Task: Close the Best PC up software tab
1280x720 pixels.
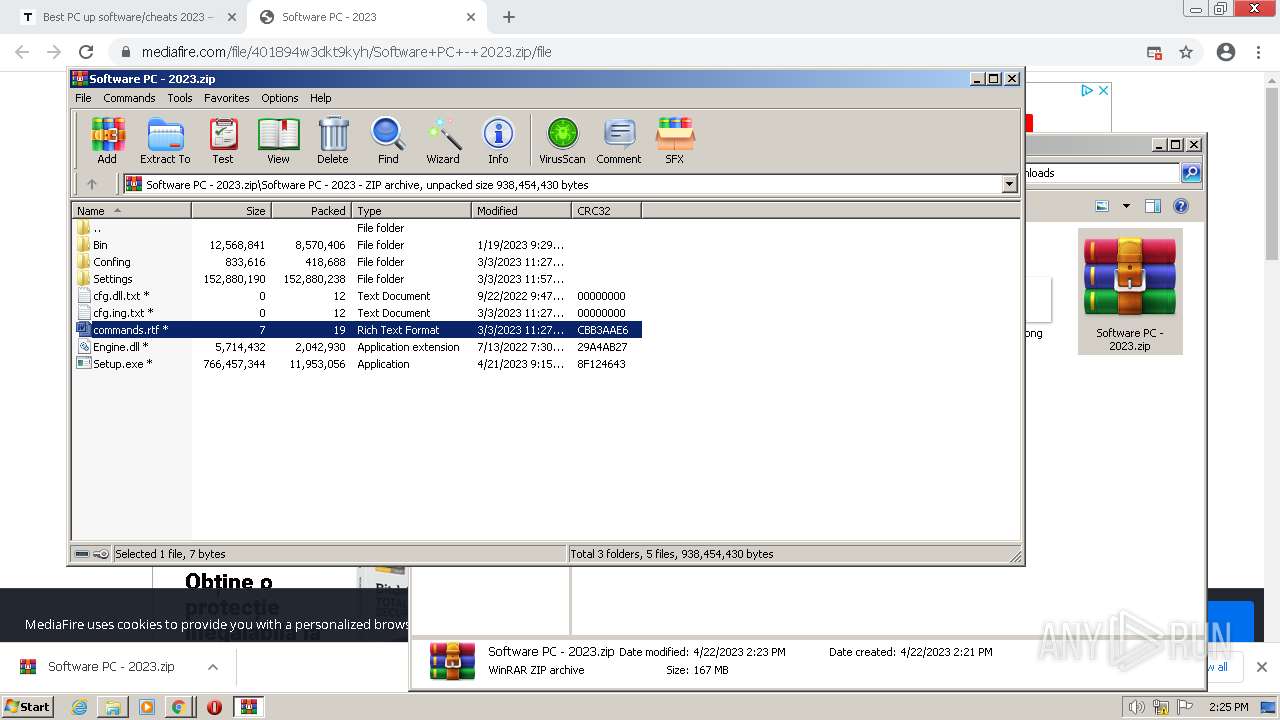Action: pos(232,17)
